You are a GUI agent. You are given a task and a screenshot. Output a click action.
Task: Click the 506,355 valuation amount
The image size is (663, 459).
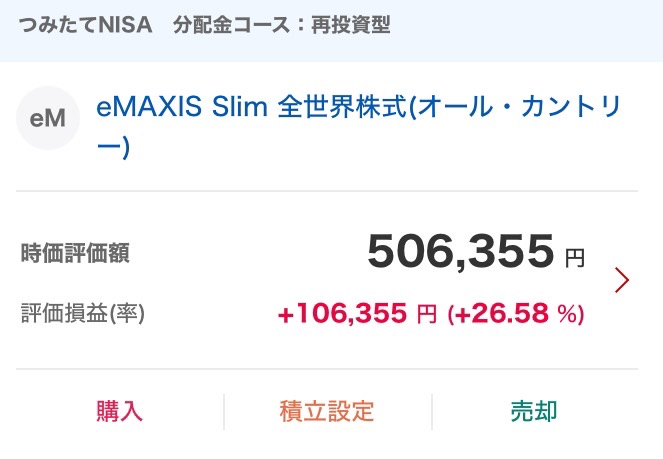coord(460,251)
